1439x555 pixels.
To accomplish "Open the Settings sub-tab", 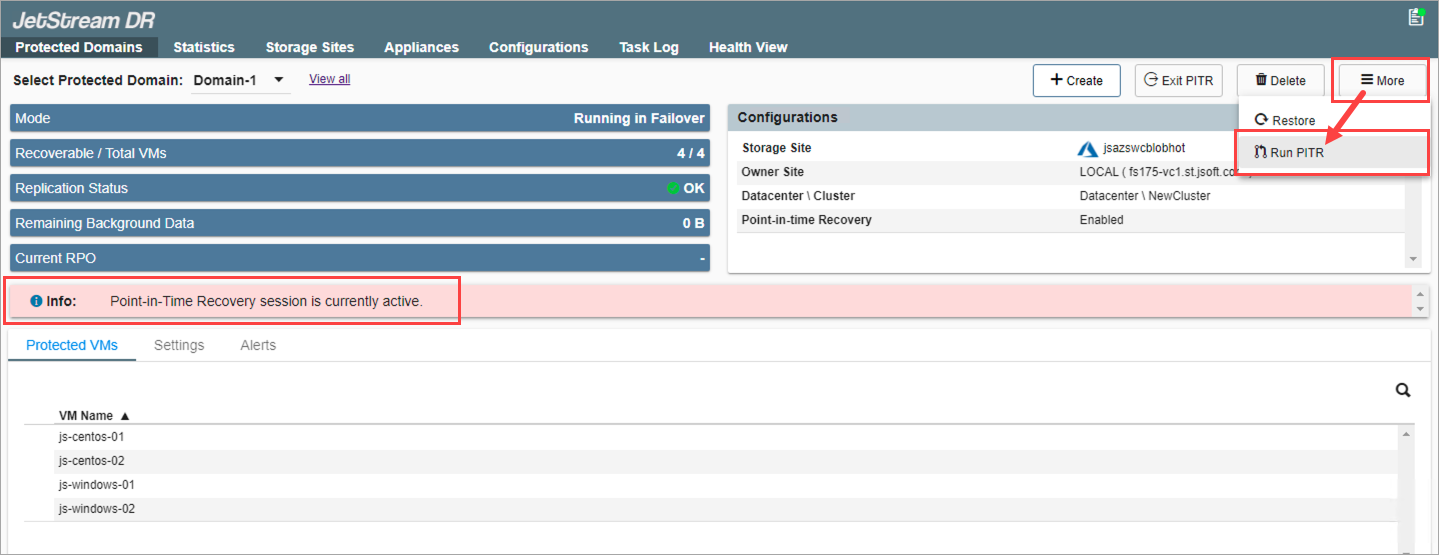I will [179, 345].
